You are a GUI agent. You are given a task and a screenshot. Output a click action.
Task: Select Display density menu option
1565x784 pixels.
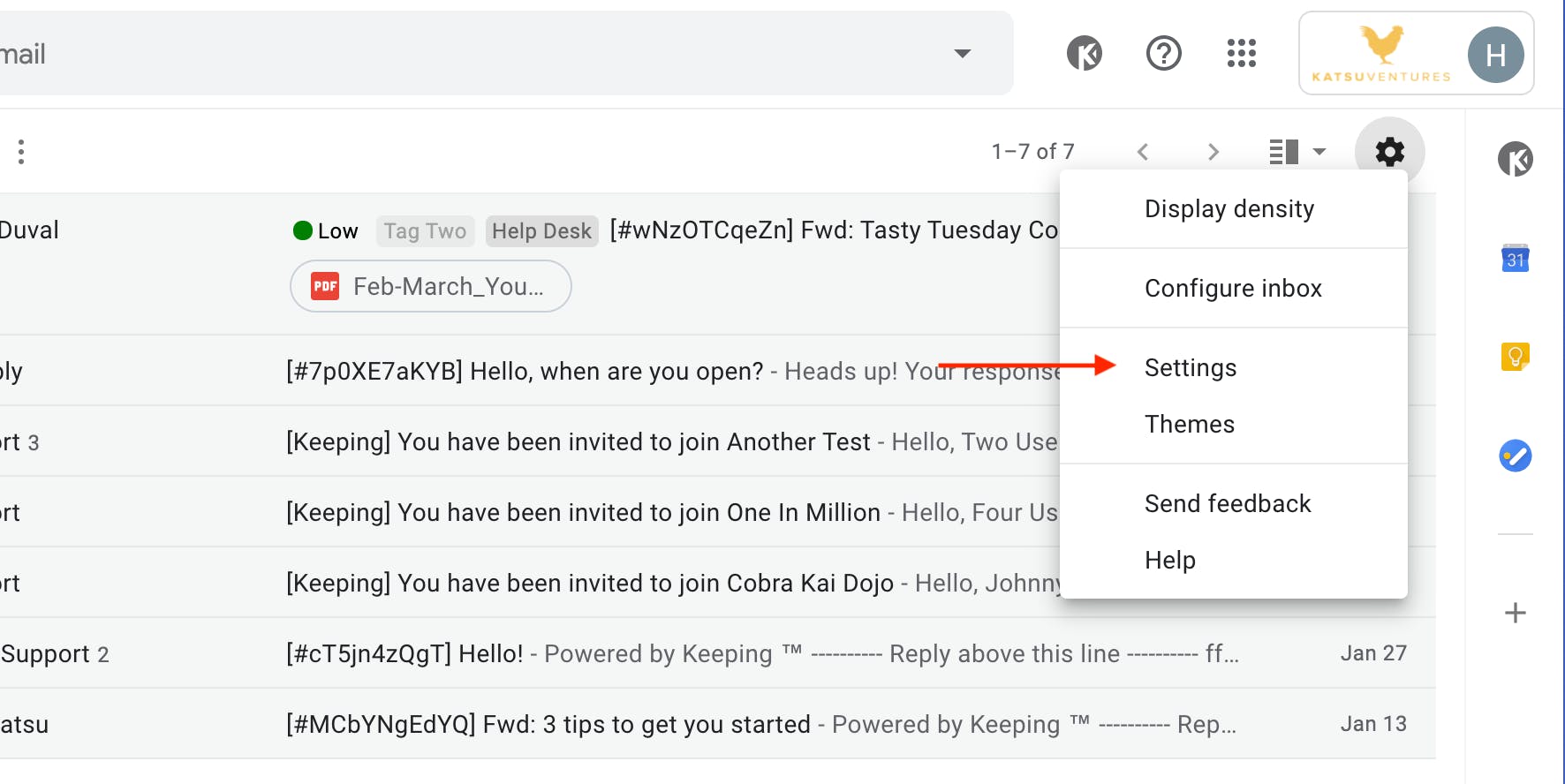pyautogui.click(x=1229, y=209)
